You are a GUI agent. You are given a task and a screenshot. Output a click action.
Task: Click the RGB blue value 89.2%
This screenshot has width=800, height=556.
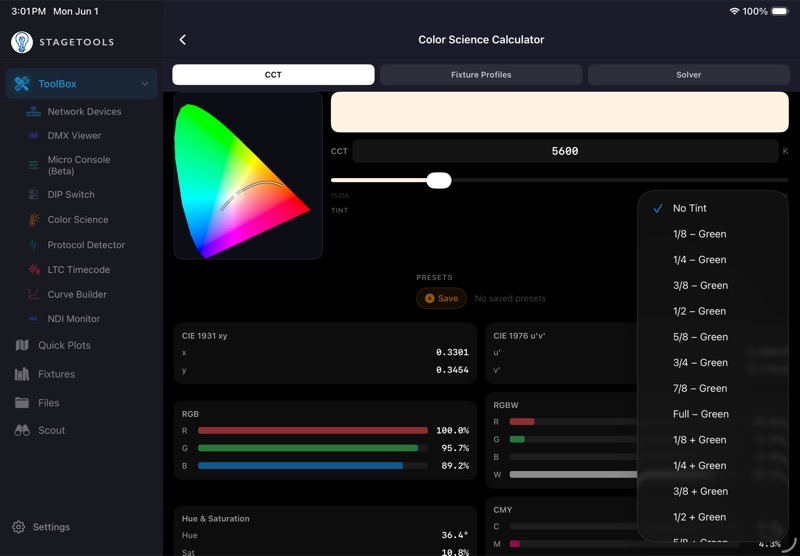point(455,466)
